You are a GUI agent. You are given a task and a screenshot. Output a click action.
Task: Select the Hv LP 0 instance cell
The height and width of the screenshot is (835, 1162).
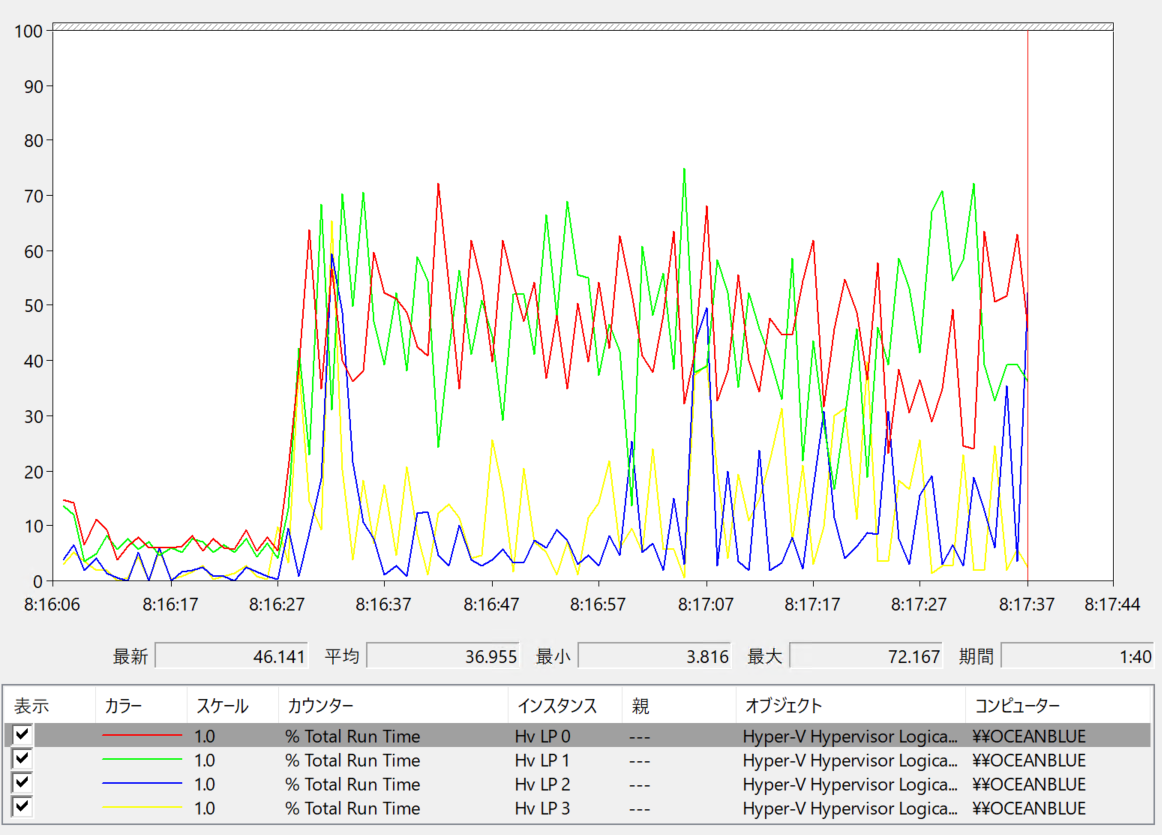(x=542, y=736)
